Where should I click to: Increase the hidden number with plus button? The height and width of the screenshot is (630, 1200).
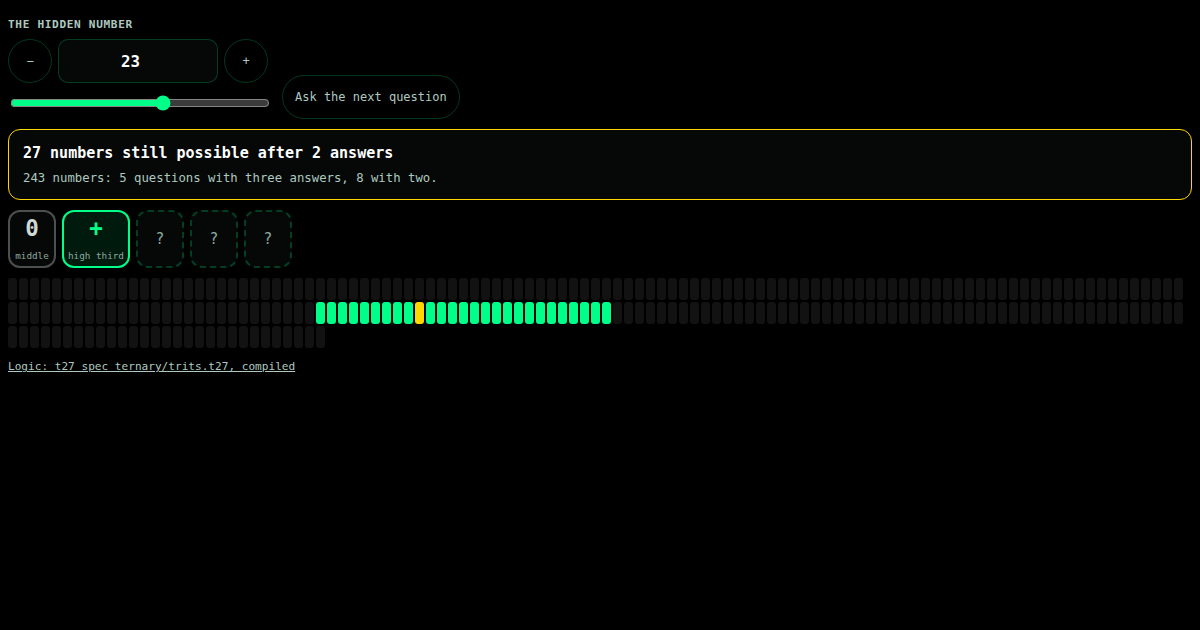tap(246, 61)
